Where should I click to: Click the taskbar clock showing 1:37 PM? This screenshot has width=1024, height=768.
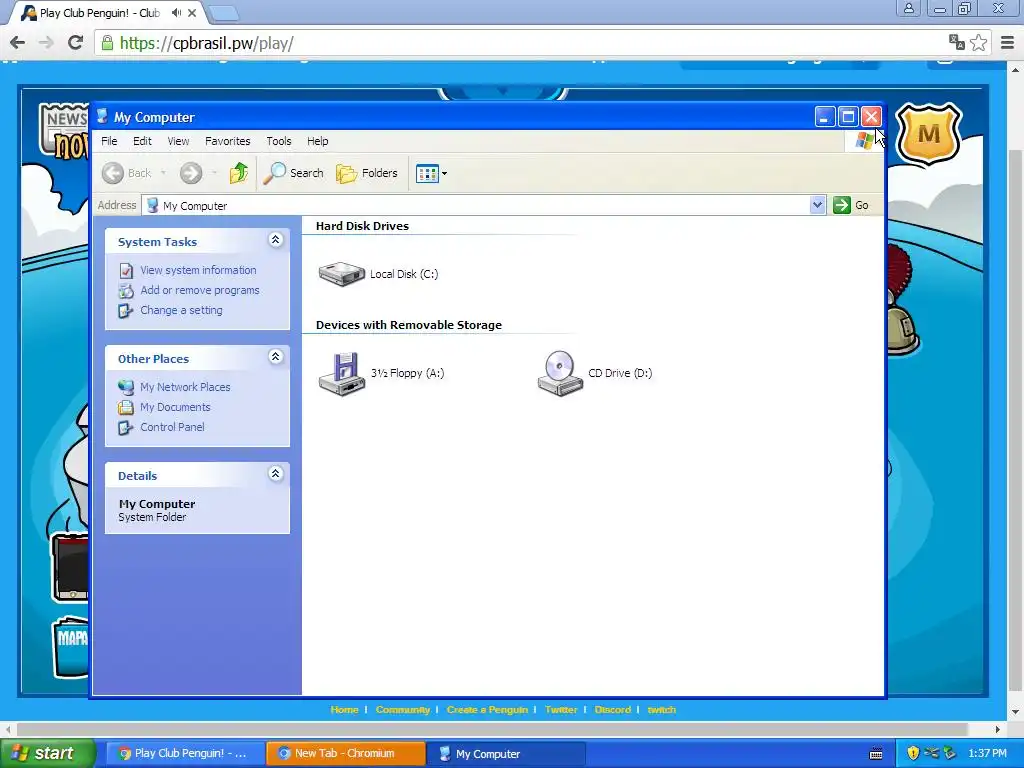987,754
